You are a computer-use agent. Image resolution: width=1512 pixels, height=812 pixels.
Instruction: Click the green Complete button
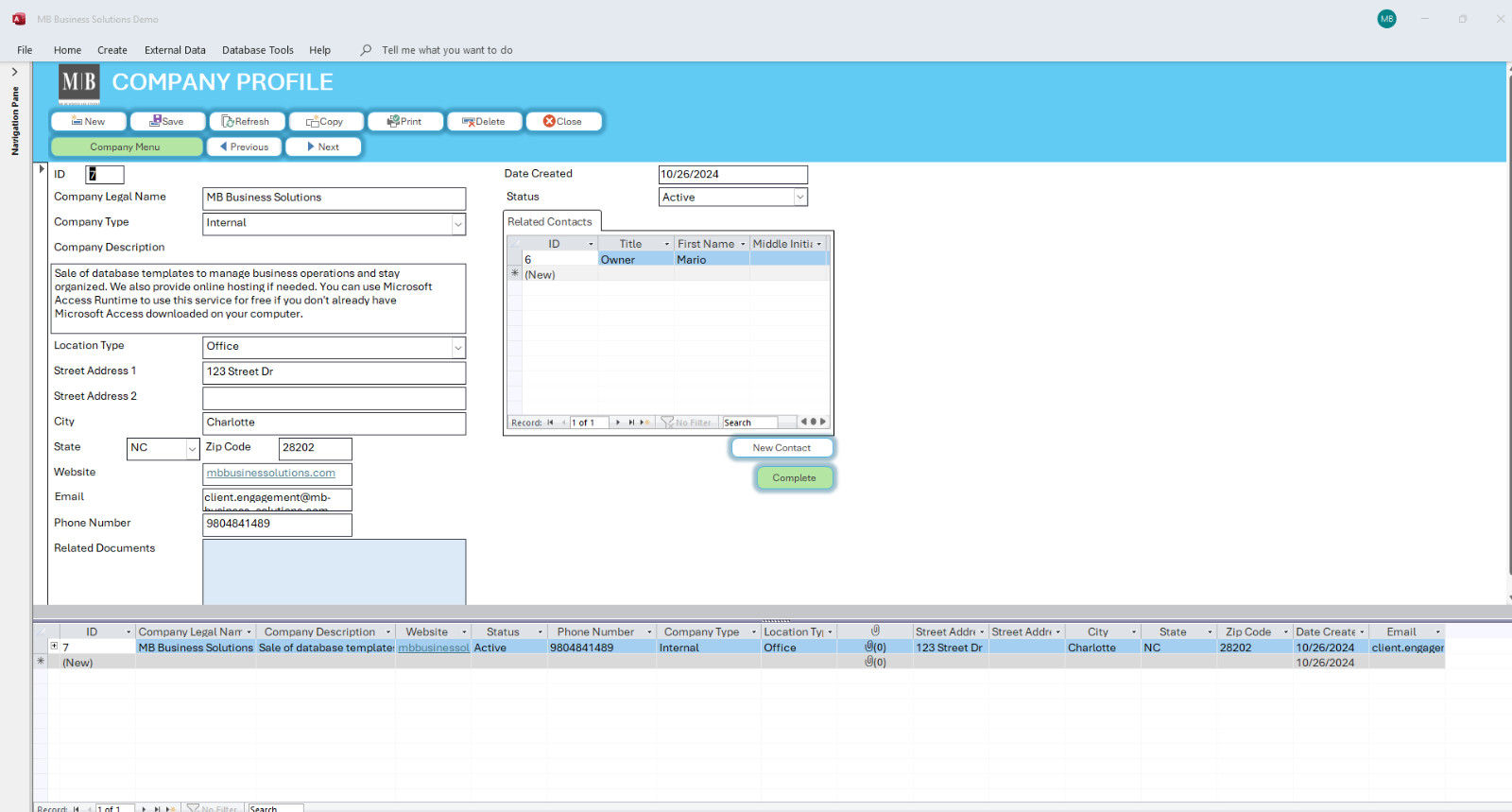click(794, 478)
